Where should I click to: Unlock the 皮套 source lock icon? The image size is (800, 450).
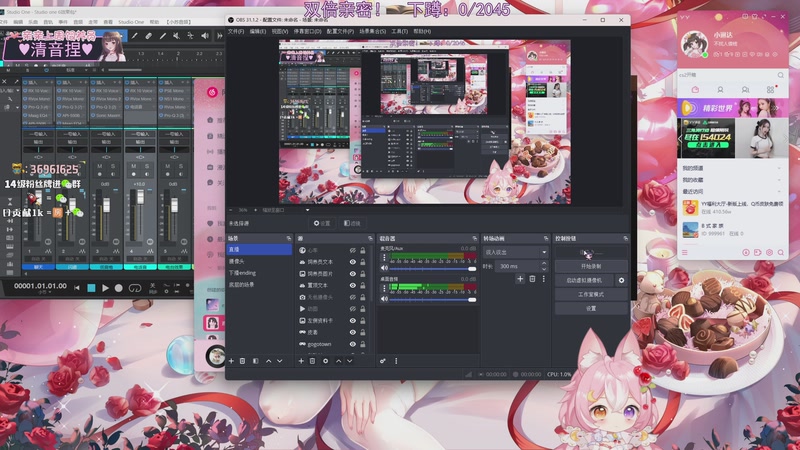click(x=363, y=332)
